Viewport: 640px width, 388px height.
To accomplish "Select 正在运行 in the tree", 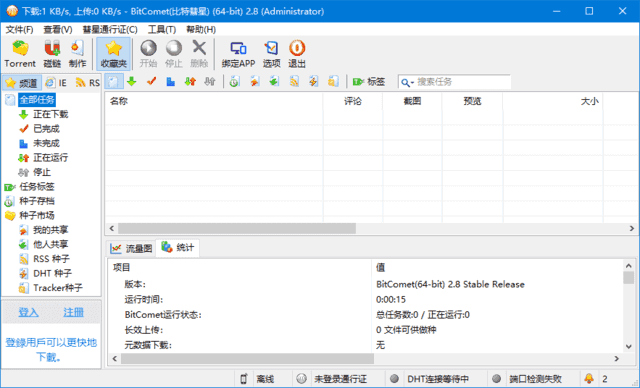I will pos(51,157).
